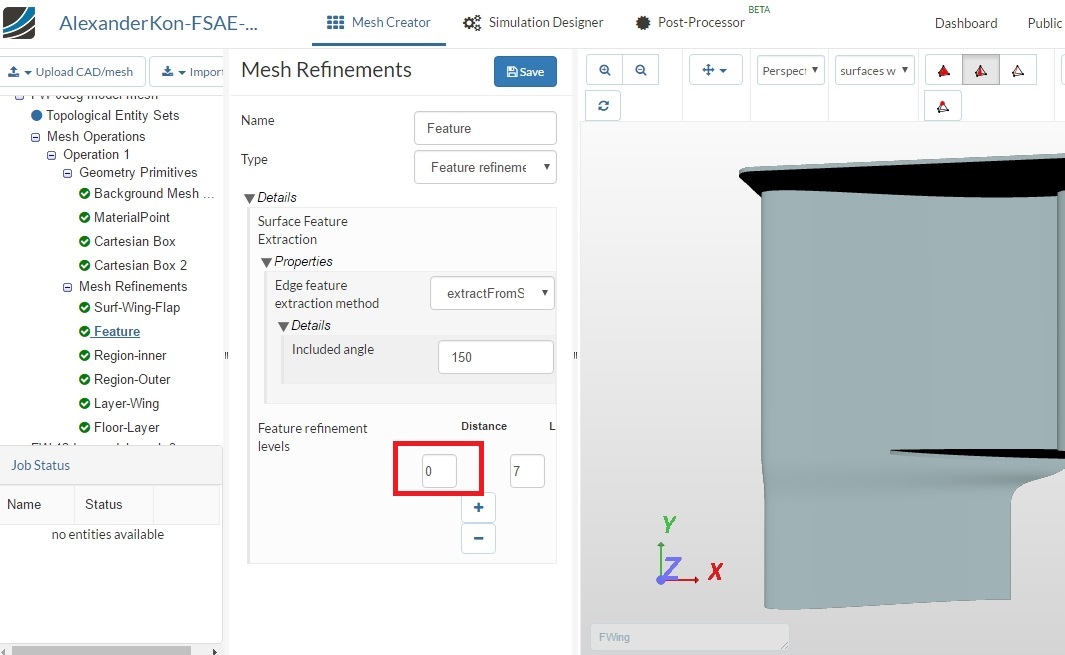Viewport: 1065px width, 655px height.
Task: Edit the Name field containing Feature
Action: [x=485, y=128]
